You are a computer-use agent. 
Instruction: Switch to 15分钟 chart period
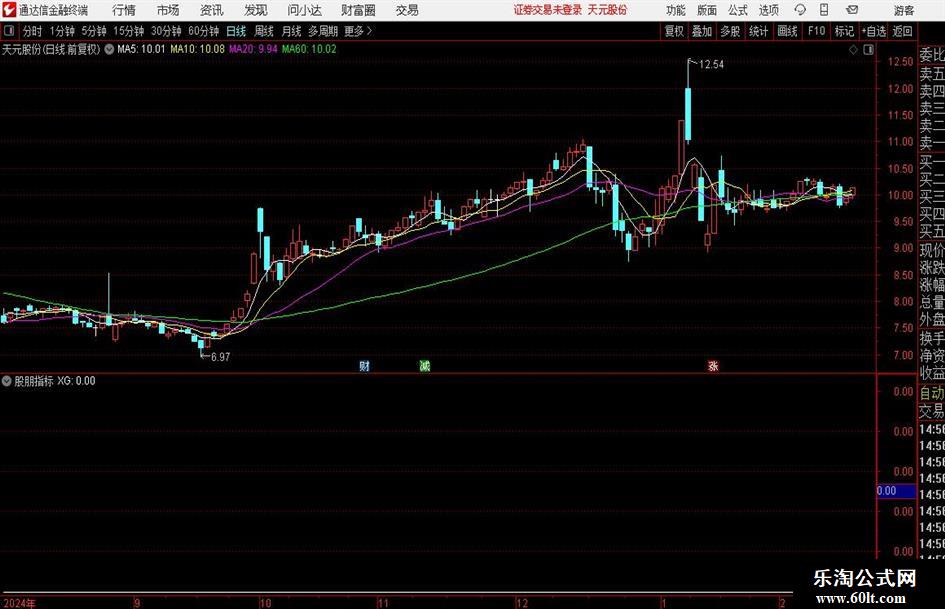[x=128, y=31]
